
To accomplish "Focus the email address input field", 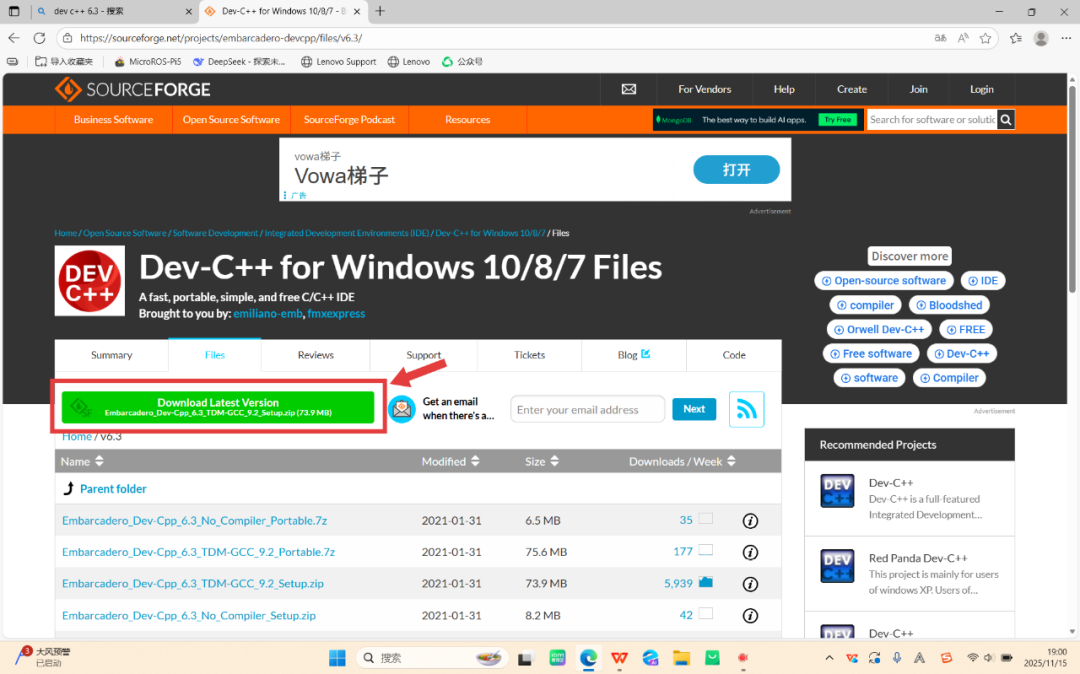I will 588,410.
